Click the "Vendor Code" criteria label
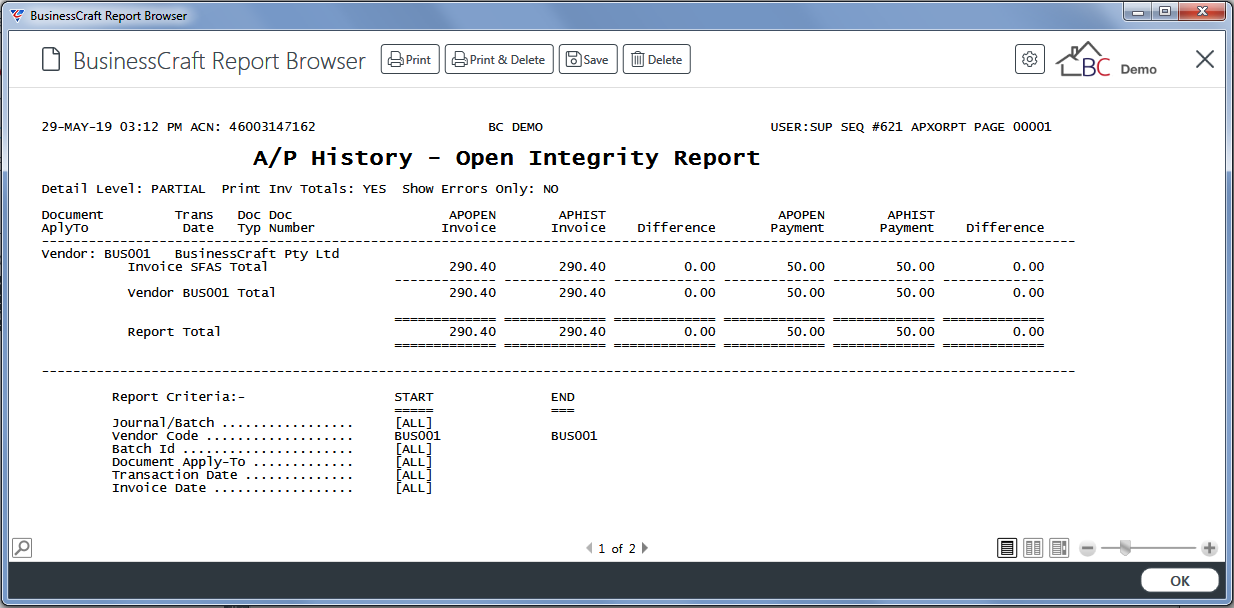The width and height of the screenshot is (1234, 608). click(x=155, y=436)
